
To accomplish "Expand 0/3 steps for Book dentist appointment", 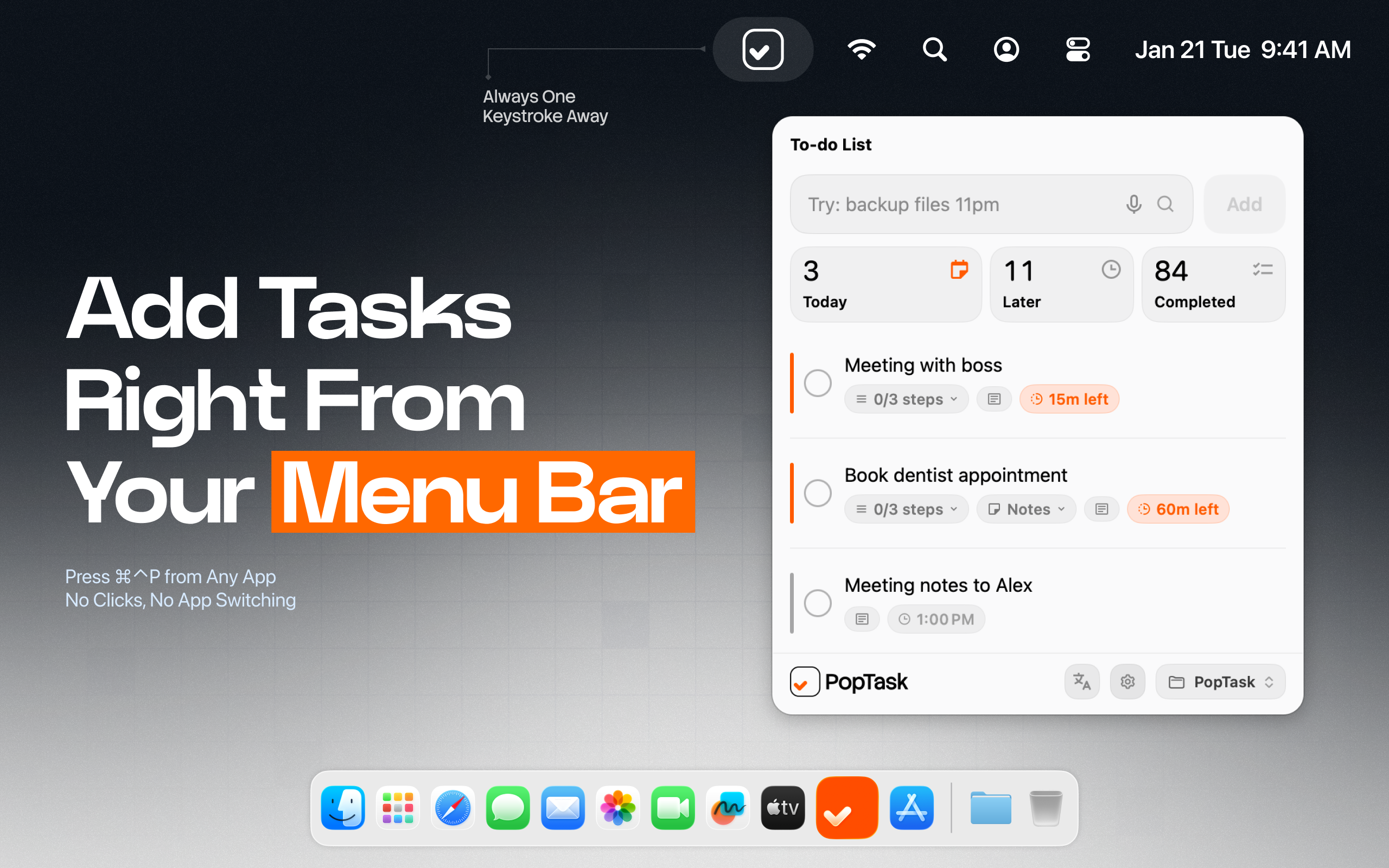I will pos(906,509).
